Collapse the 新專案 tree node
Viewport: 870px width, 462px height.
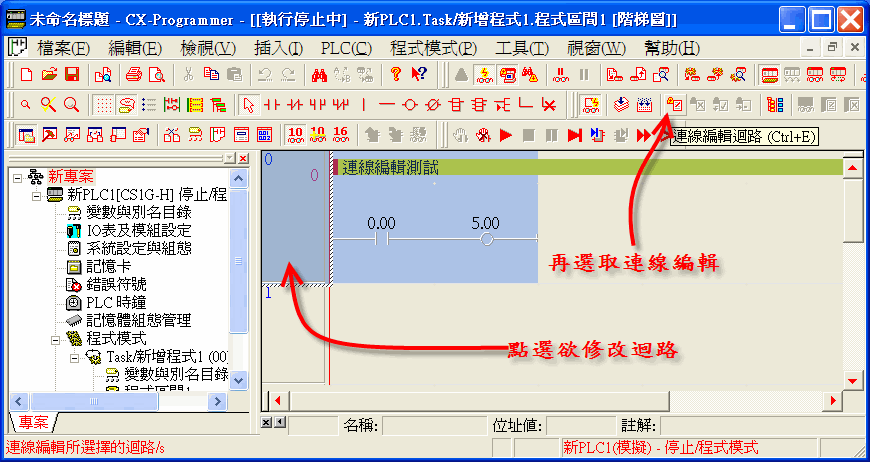click(x=18, y=178)
